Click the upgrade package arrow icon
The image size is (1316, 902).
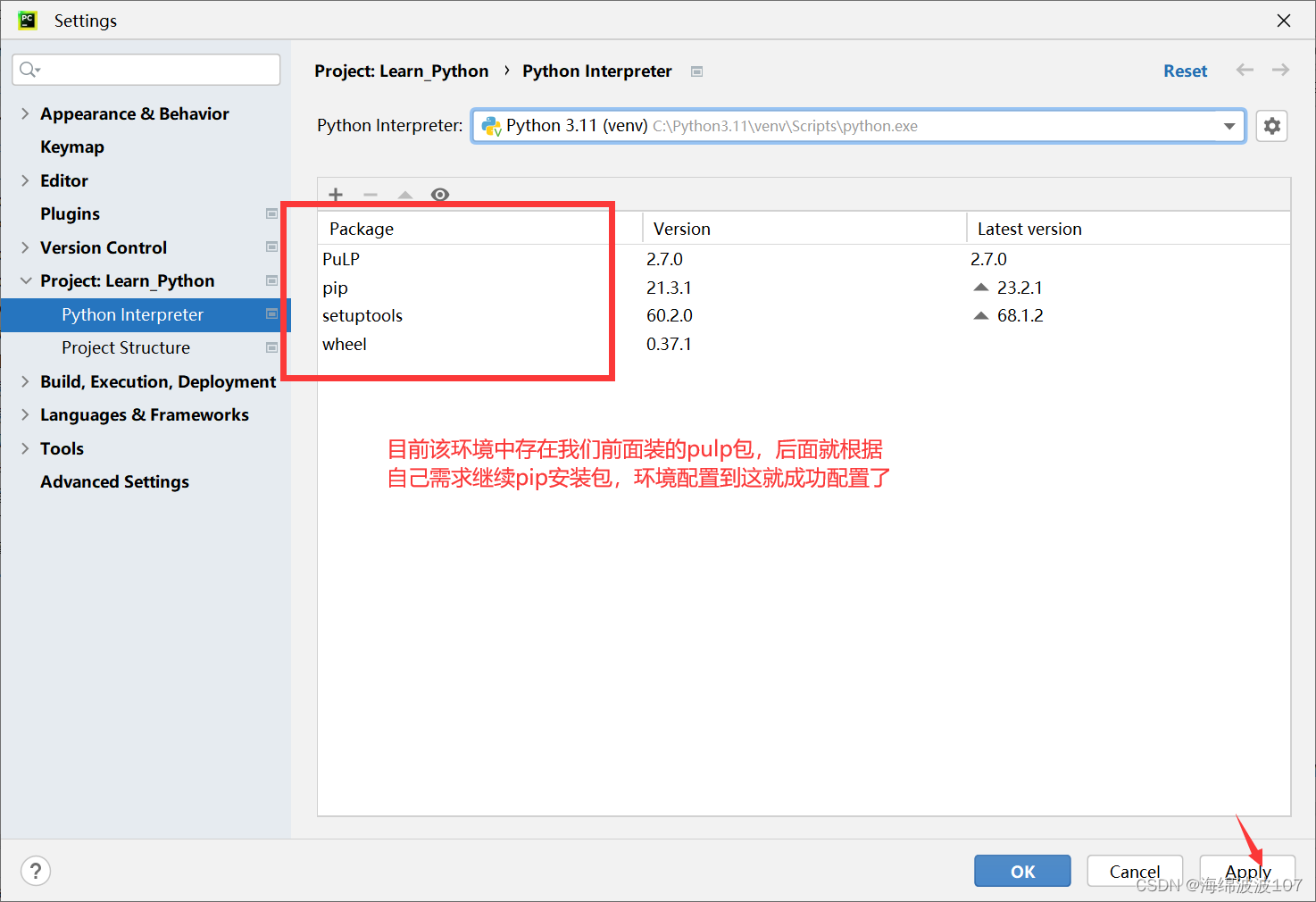pyautogui.click(x=405, y=195)
